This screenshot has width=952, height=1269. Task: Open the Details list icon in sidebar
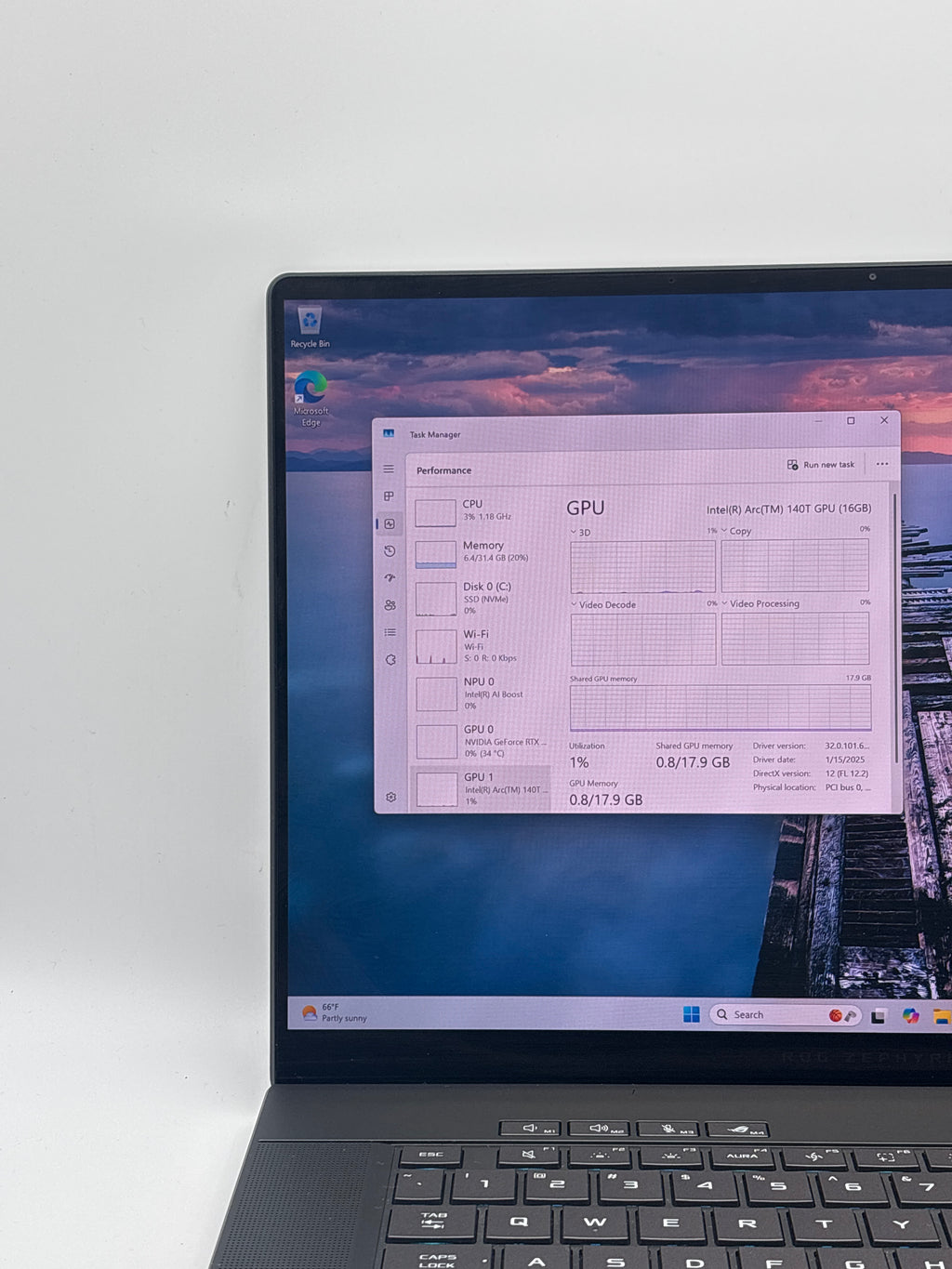pyautogui.click(x=390, y=632)
